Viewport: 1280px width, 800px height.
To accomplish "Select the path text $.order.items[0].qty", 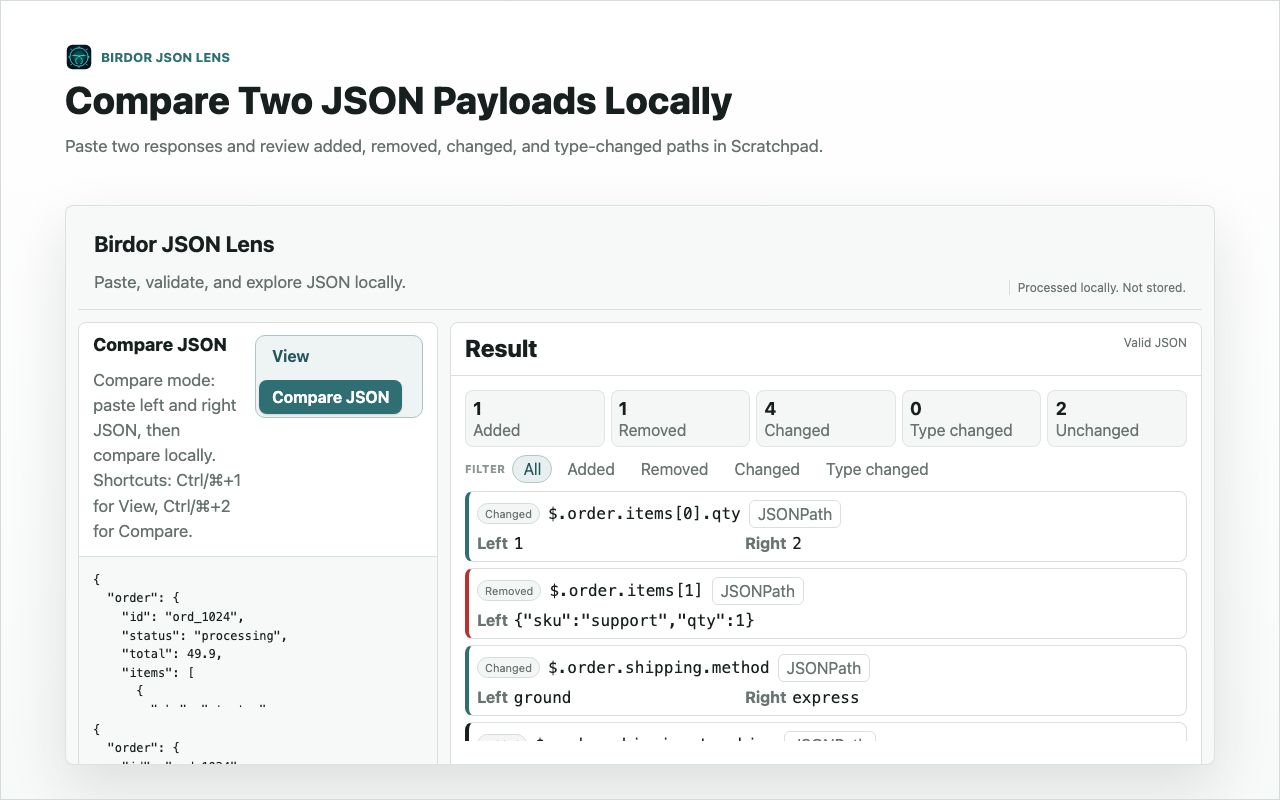I will click(644, 514).
